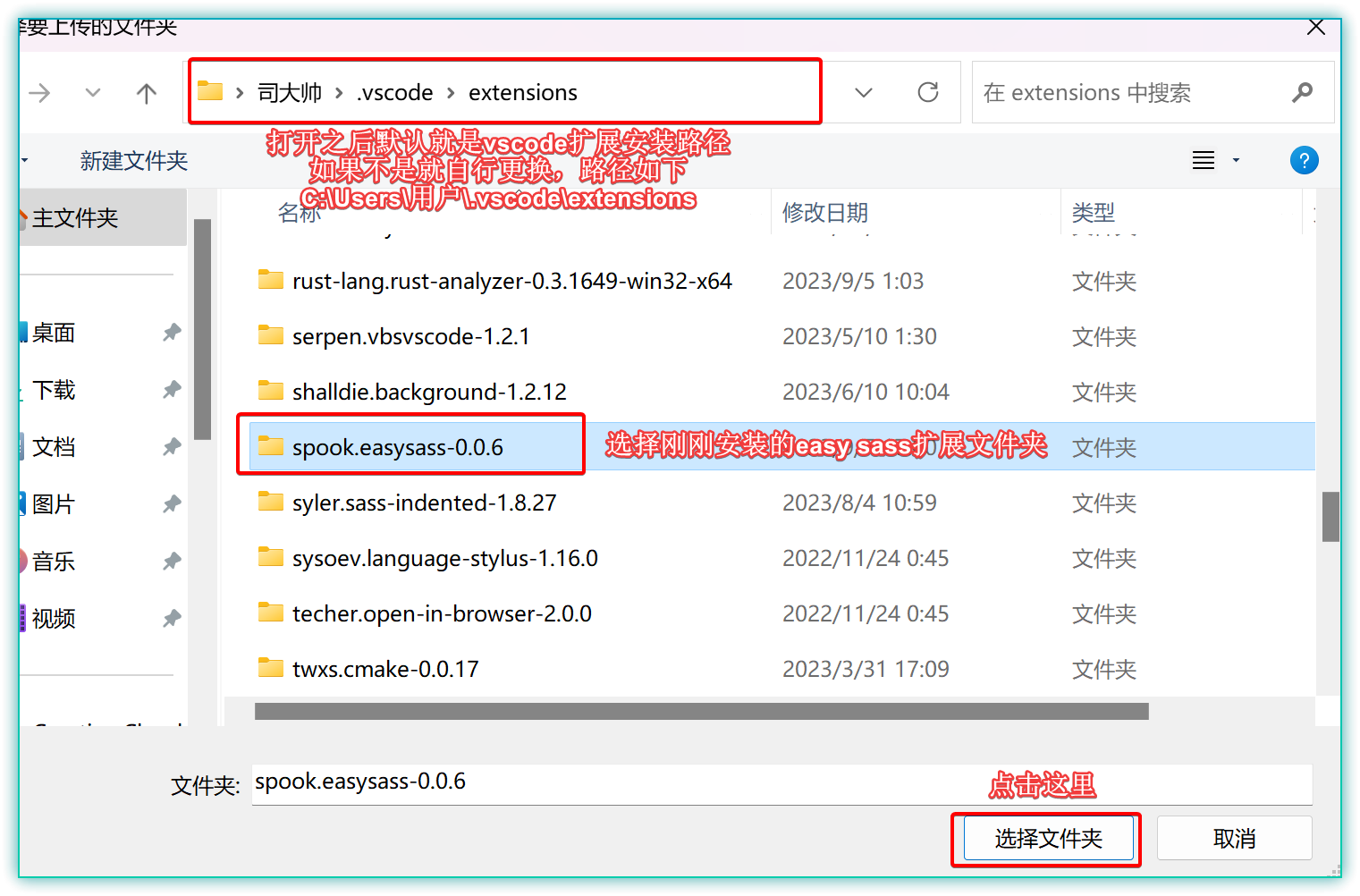Navigate up one folder level
This screenshot has height=896, width=1360.
[146, 92]
